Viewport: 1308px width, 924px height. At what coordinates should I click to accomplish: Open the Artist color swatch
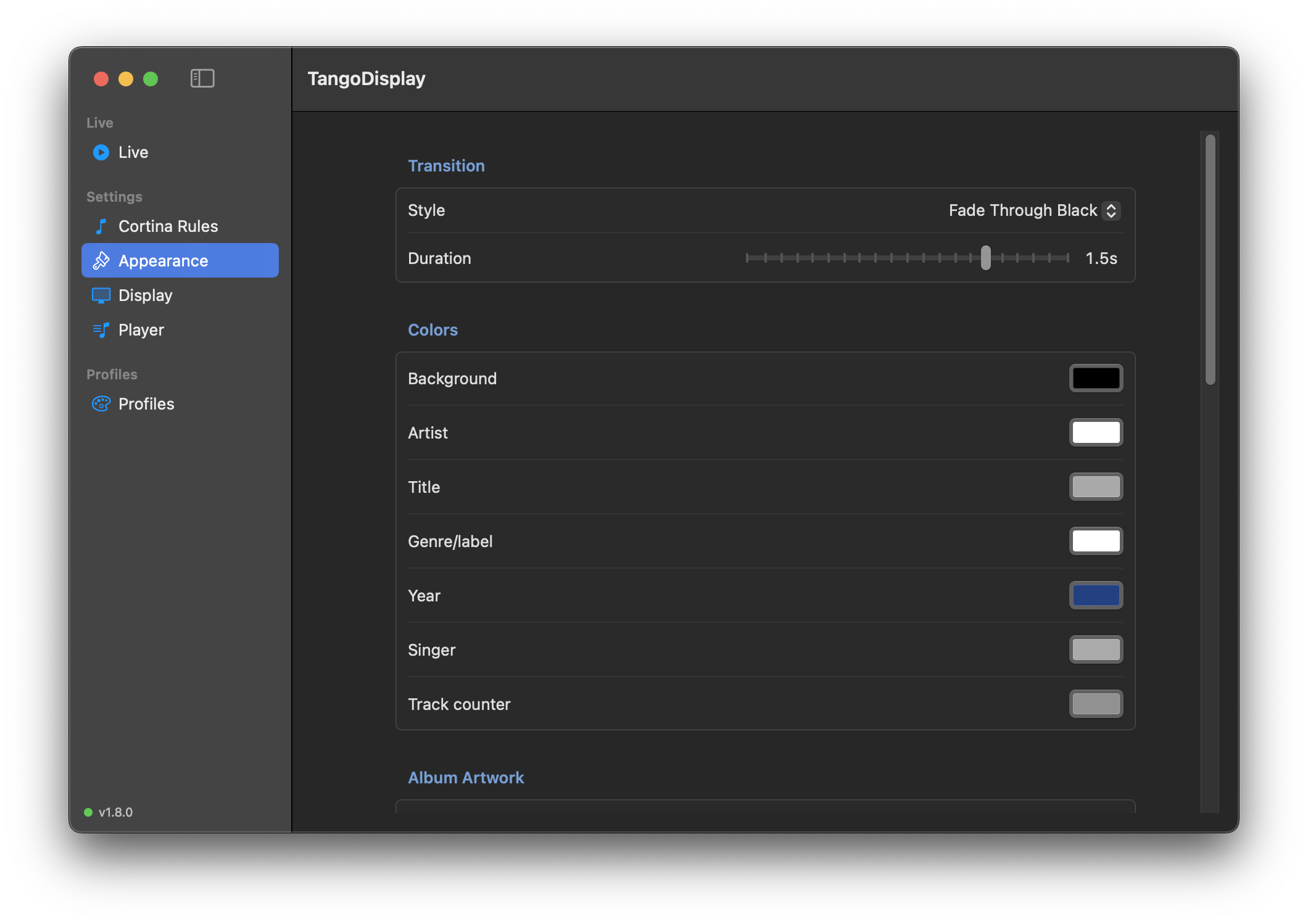tap(1096, 432)
